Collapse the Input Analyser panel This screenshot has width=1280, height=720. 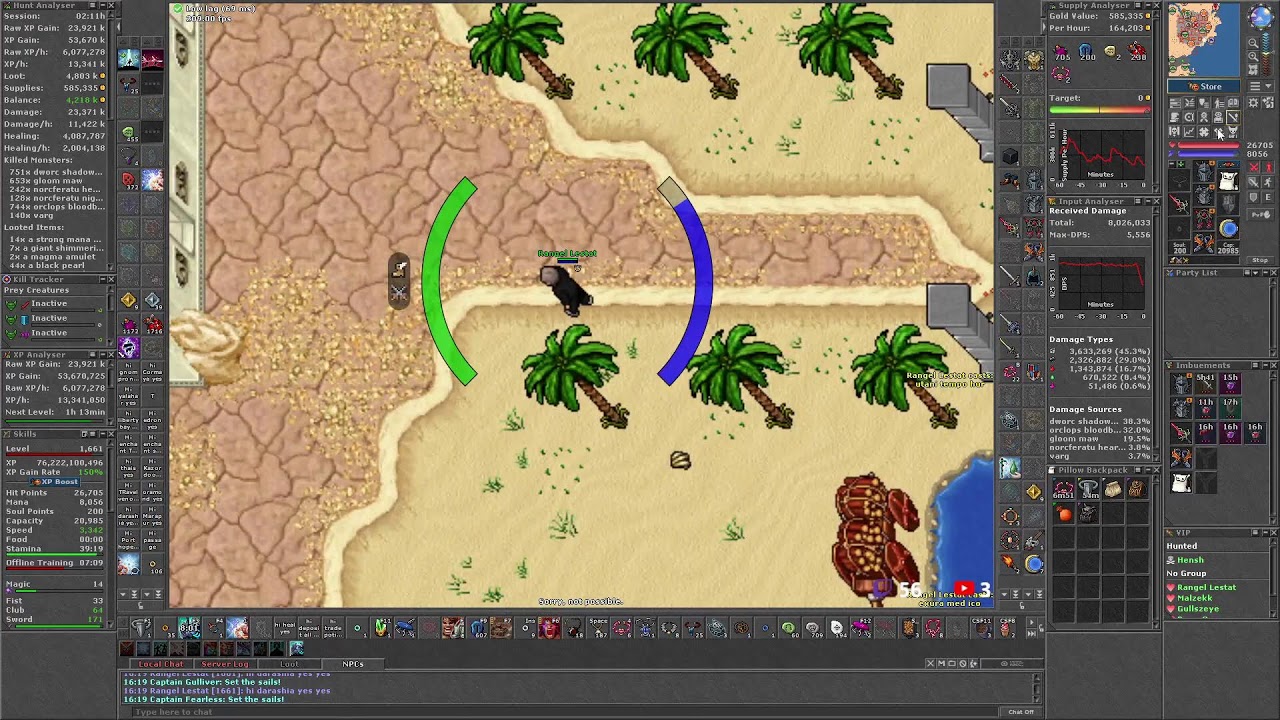(x=1146, y=201)
